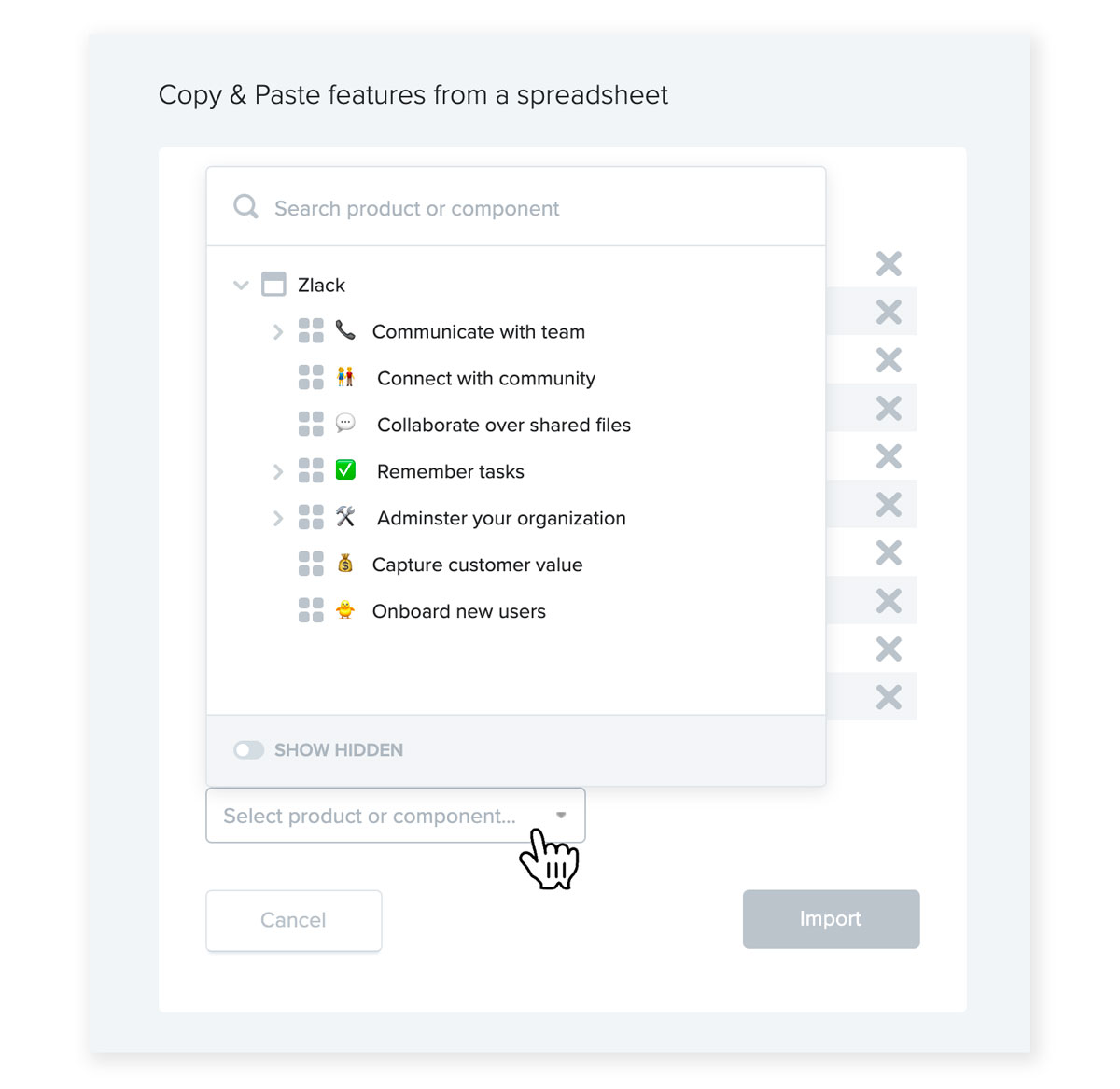Collapse the Zlack product tree

pos(241,285)
